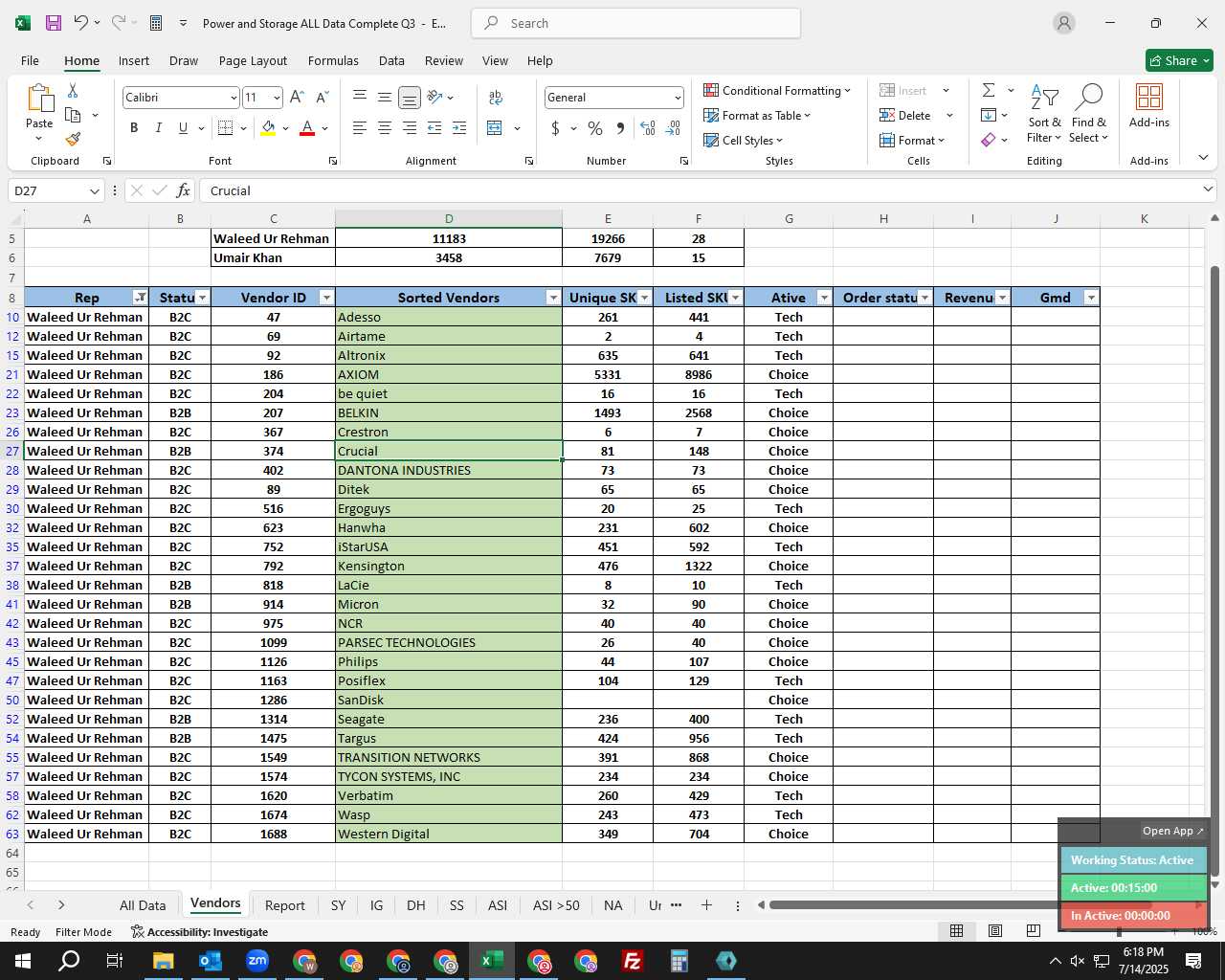Open the Rep column filter dropdown
The height and width of the screenshot is (980, 1225).
140,298
